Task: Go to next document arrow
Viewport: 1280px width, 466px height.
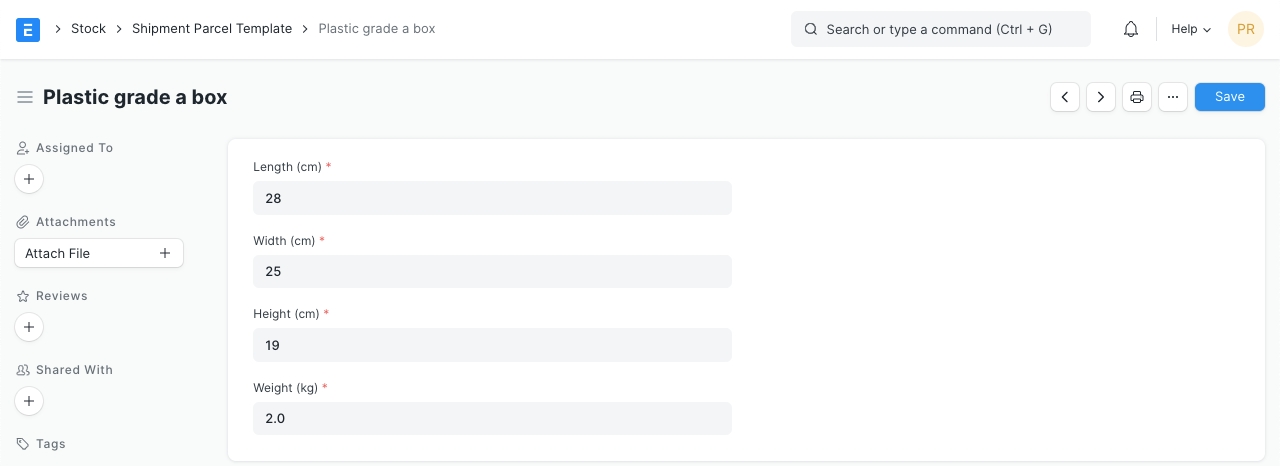Action: pyautogui.click(x=1101, y=97)
